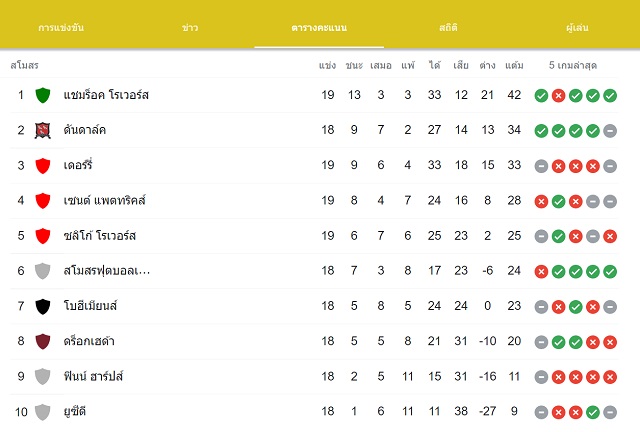Click the สโมสร column header
The height and width of the screenshot is (432, 640).
coord(24,65)
